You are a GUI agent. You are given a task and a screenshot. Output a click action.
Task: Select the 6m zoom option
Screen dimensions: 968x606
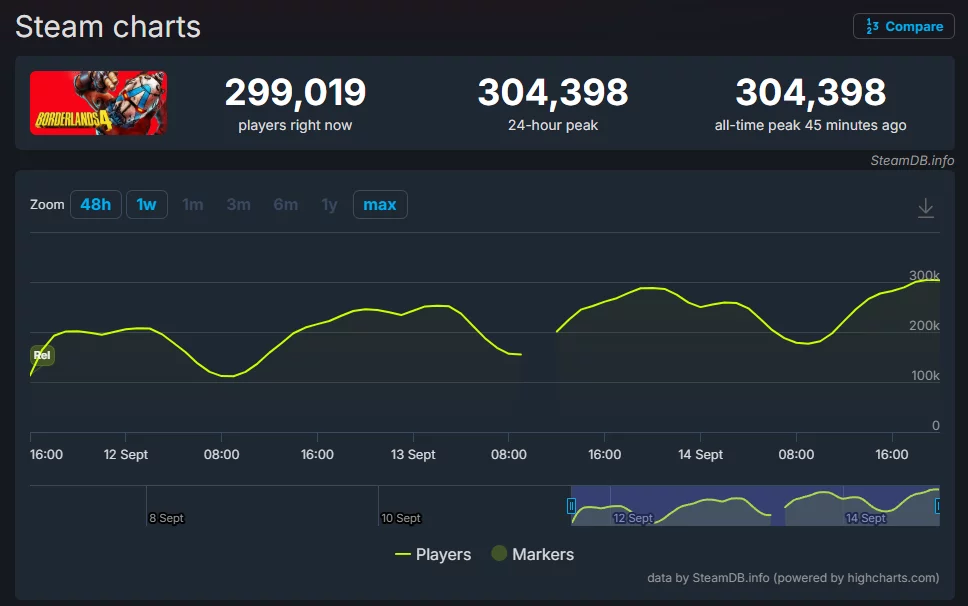click(285, 204)
